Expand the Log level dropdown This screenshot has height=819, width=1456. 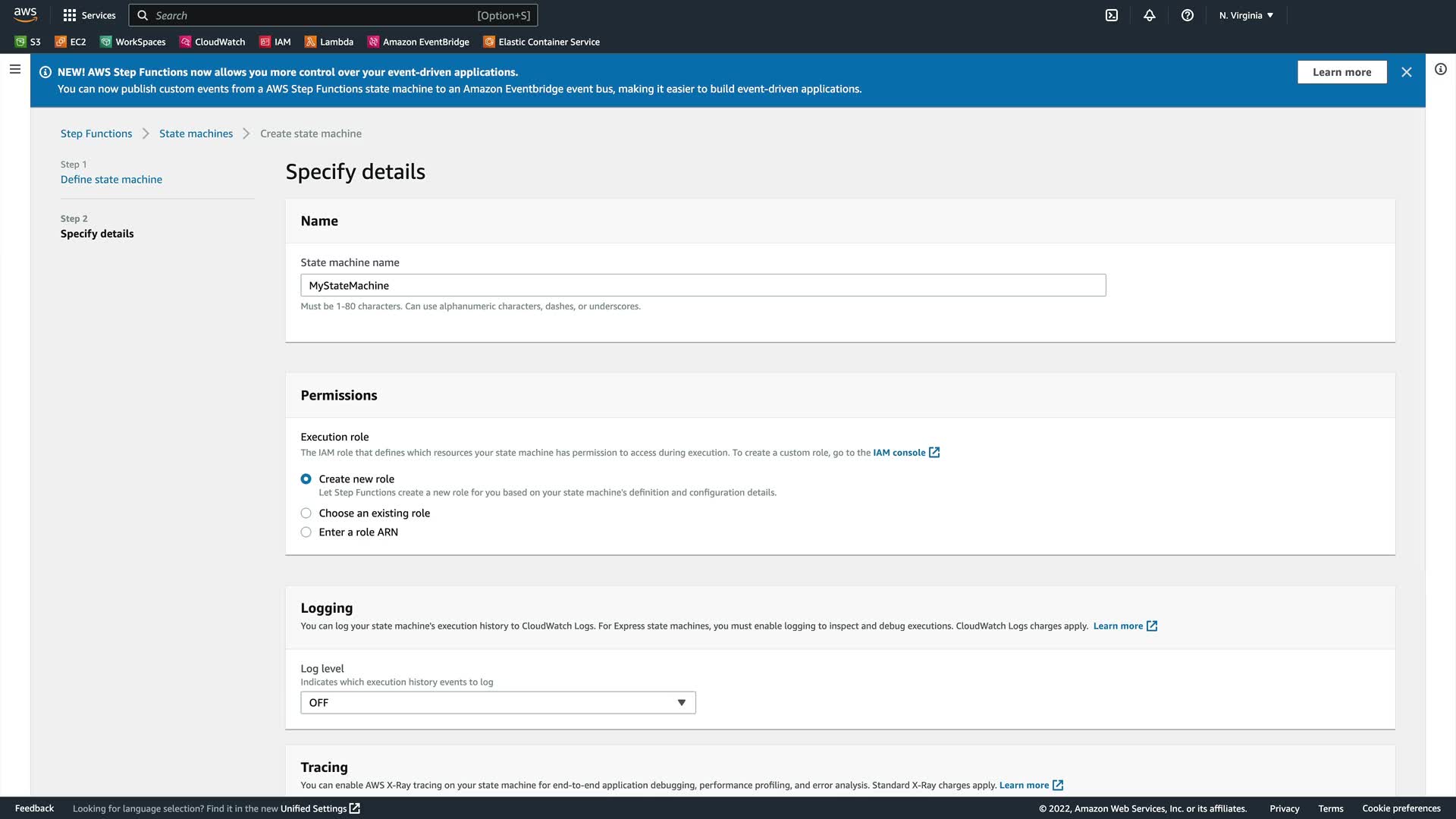[x=498, y=702]
